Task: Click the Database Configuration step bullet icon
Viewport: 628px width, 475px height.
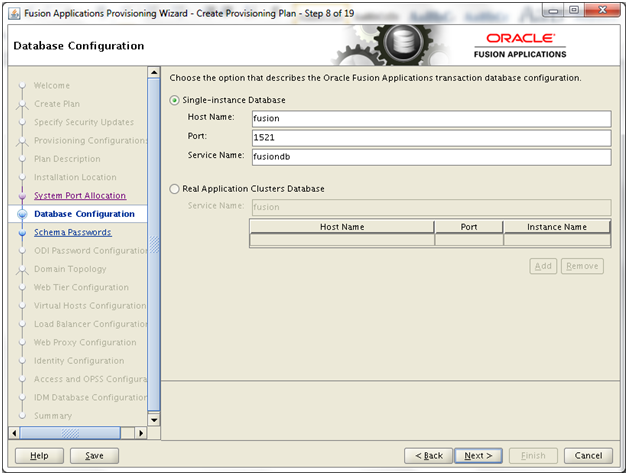Action: [x=22, y=214]
